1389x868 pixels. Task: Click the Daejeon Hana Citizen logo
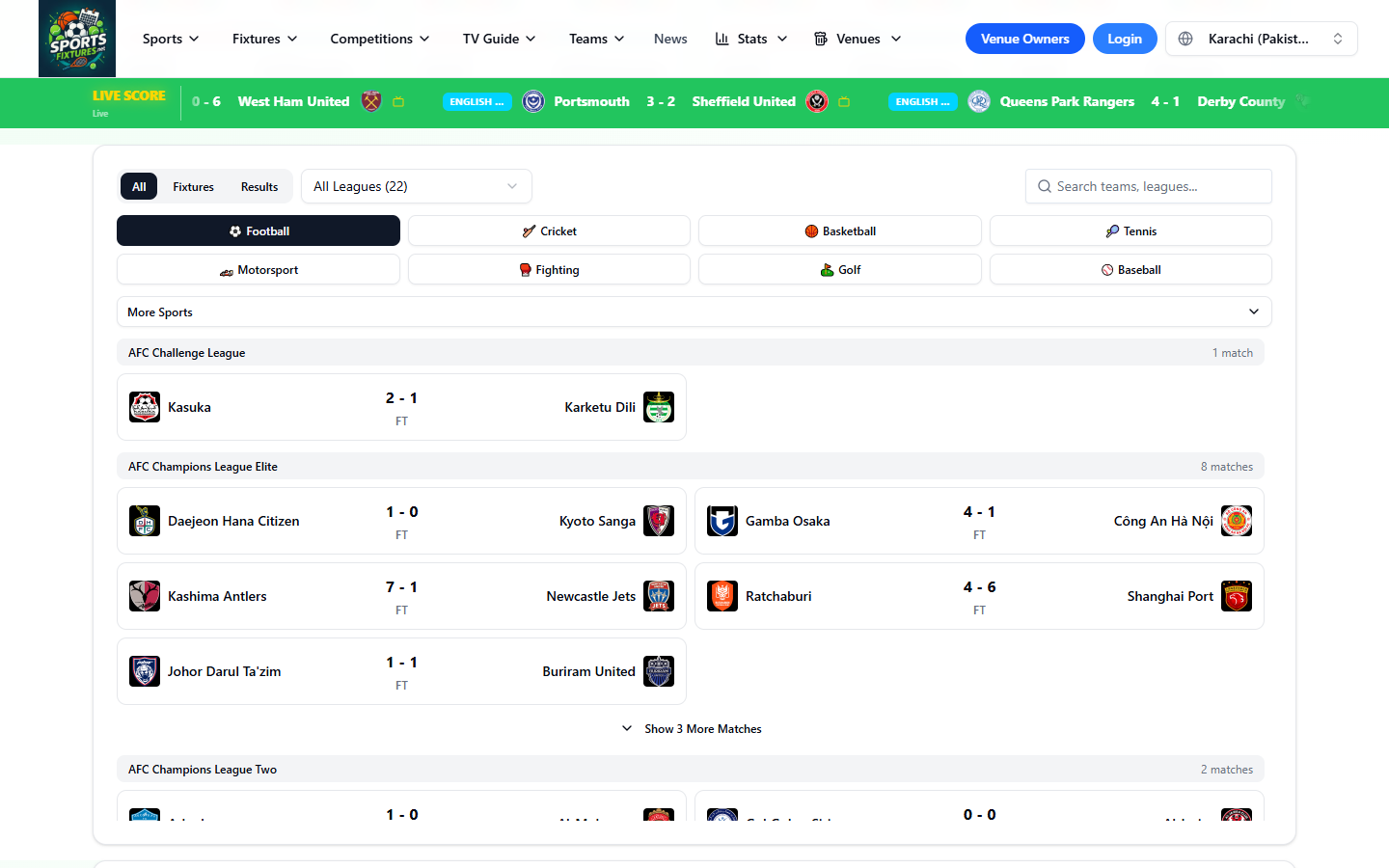145,521
